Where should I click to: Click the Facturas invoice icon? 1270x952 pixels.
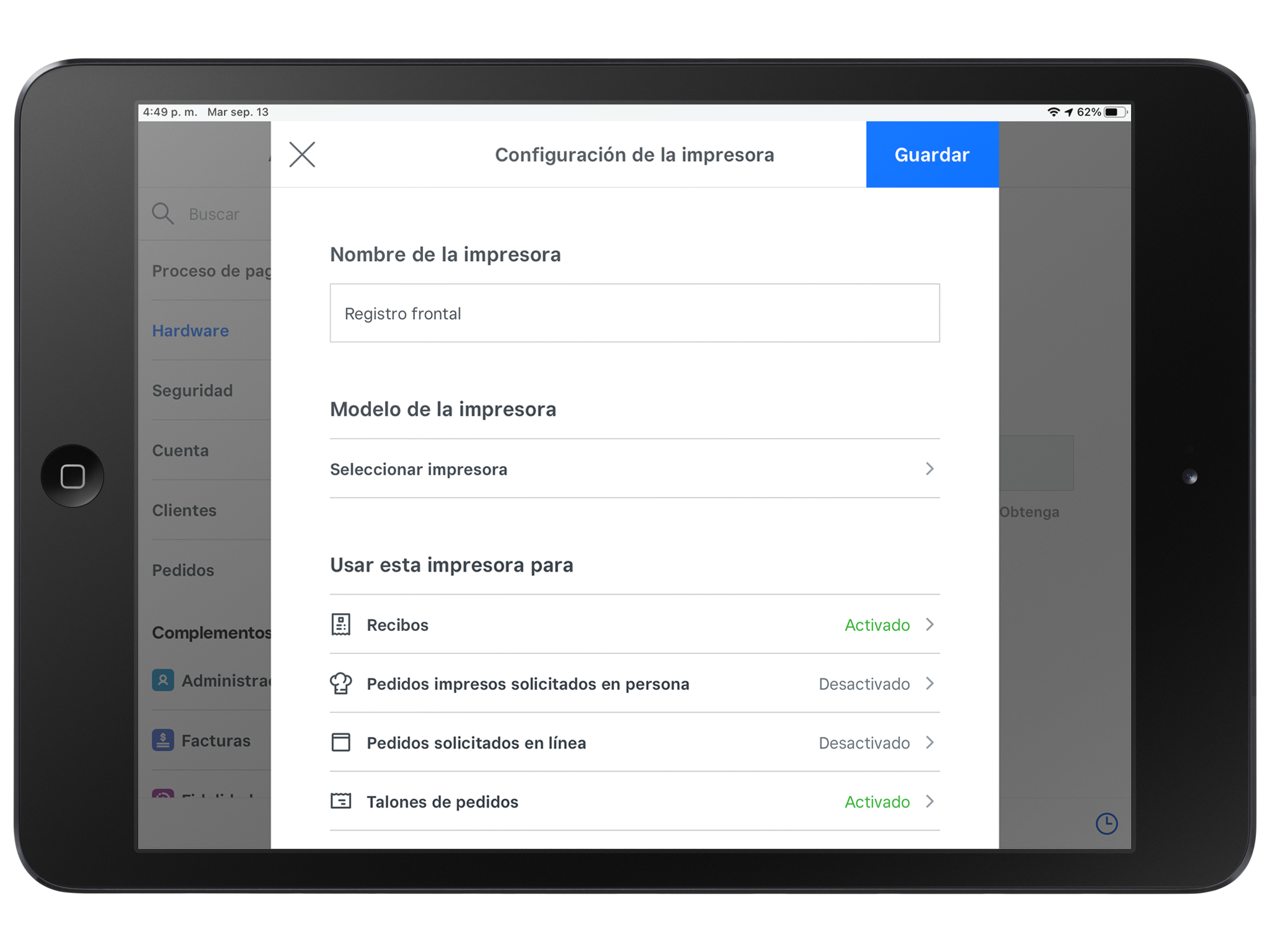(163, 740)
